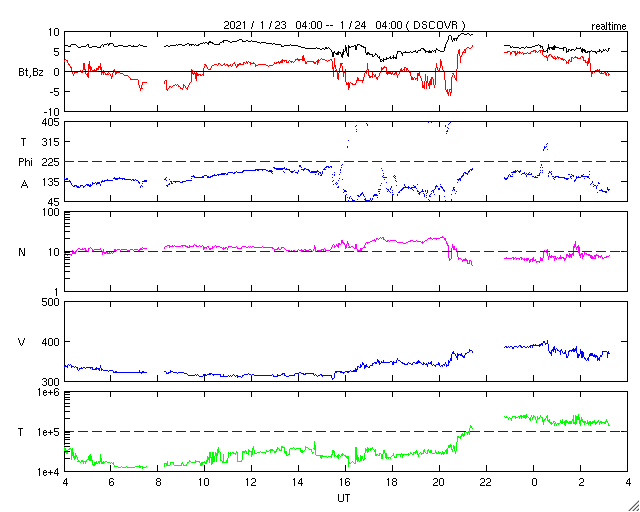
Task: Click the 'realtime' label at top right
Action: coord(609,27)
